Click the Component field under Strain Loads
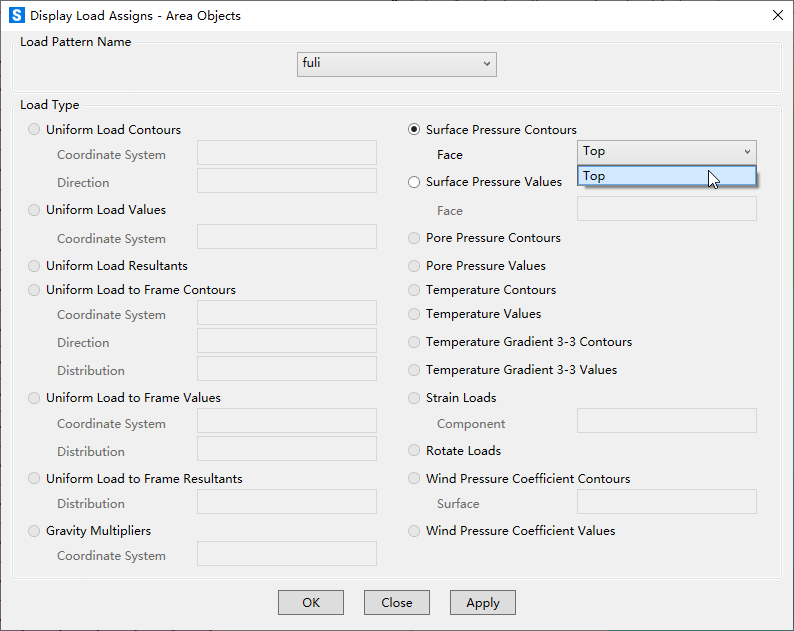794x631 pixels. [666, 421]
